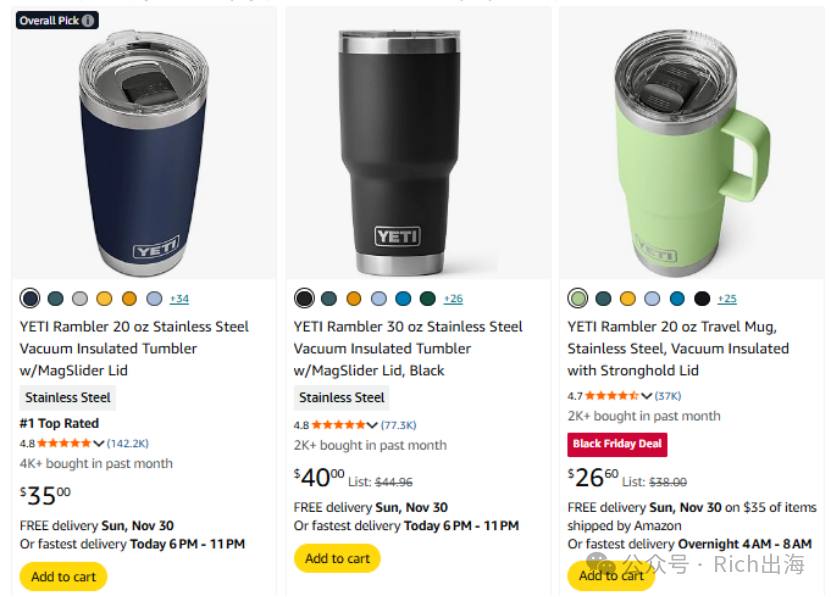The width and height of the screenshot is (831, 597).
Task: Open the black YETI Rambler 30 oz image
Action: click(399, 151)
